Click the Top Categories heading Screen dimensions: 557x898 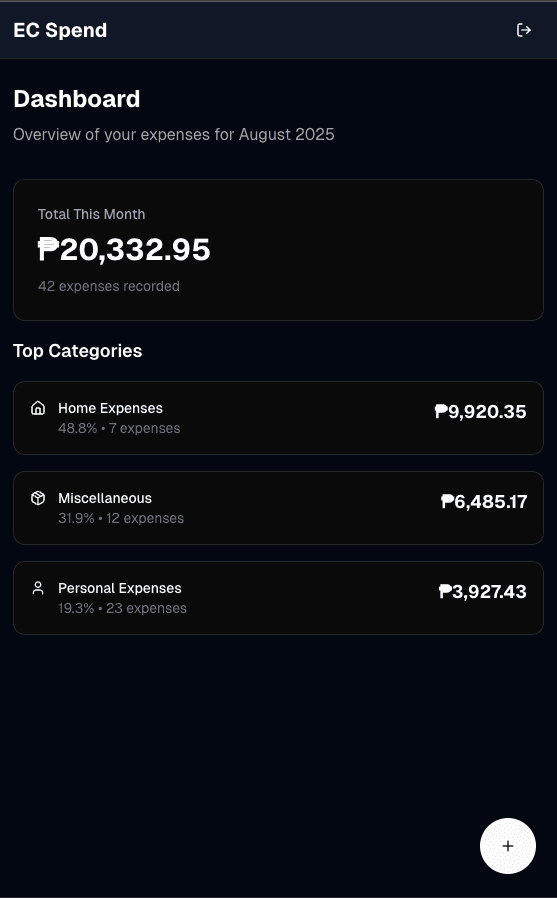pos(78,351)
